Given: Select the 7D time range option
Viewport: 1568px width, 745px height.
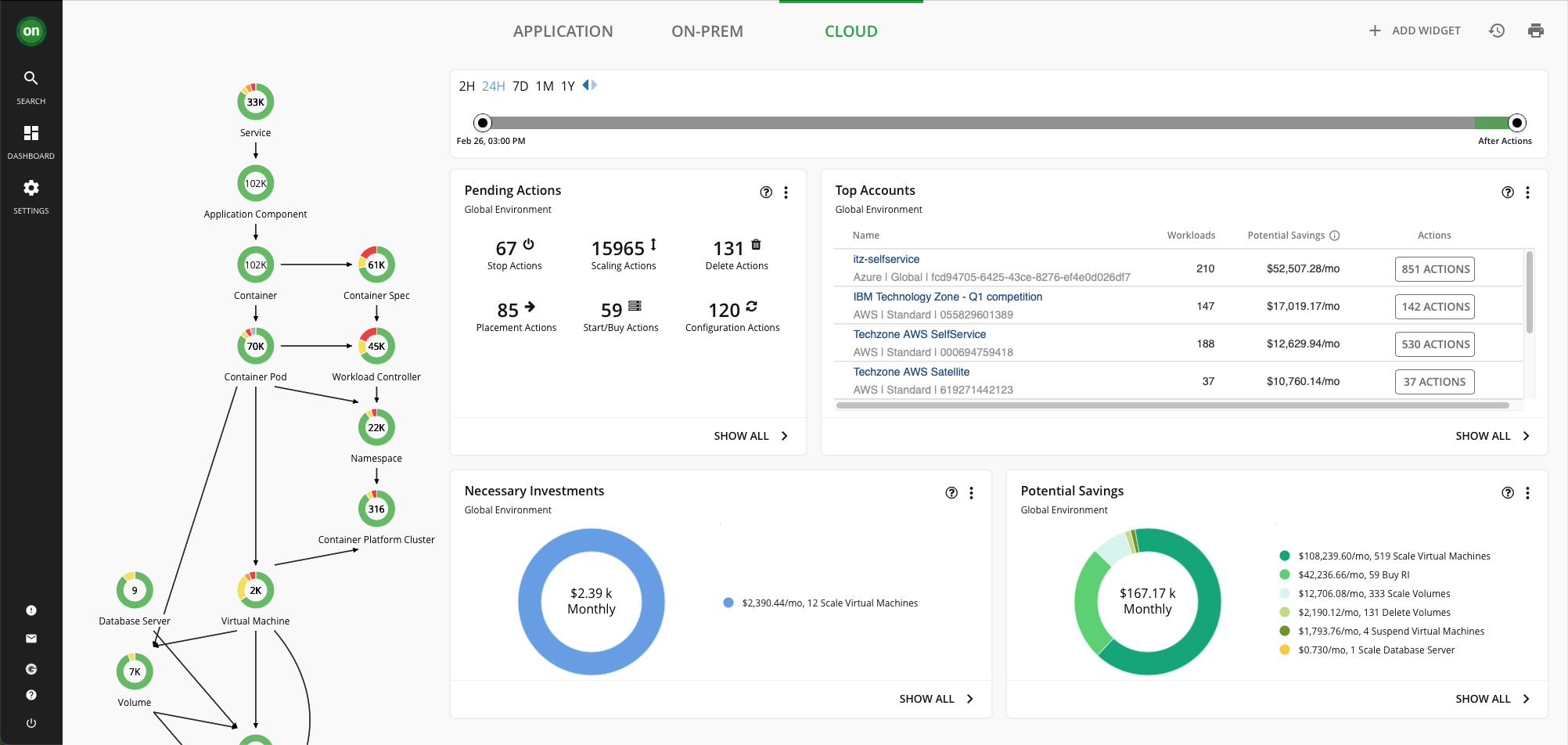Looking at the screenshot, I should [520, 86].
